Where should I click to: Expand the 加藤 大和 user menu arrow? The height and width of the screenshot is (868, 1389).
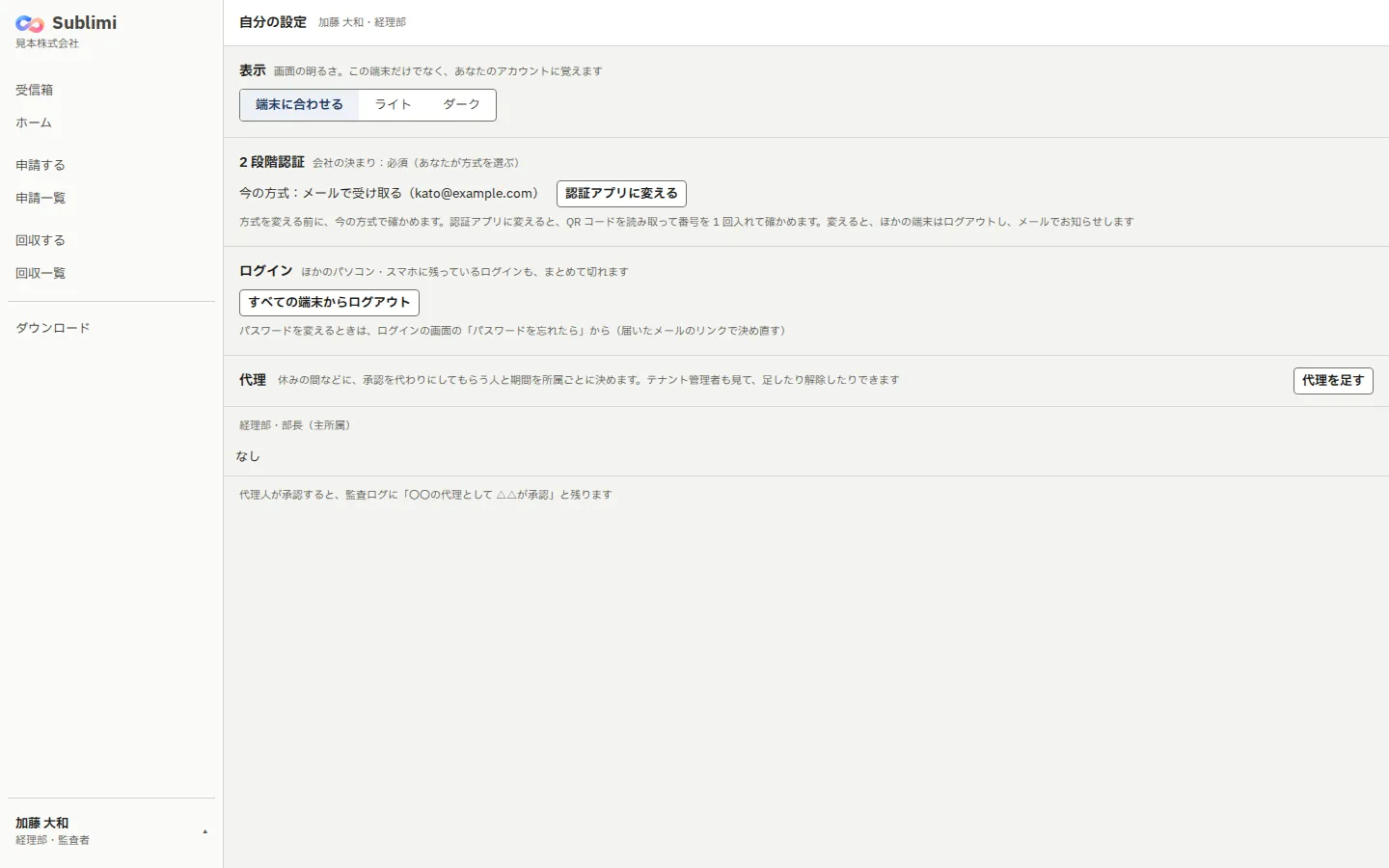[x=204, y=831]
